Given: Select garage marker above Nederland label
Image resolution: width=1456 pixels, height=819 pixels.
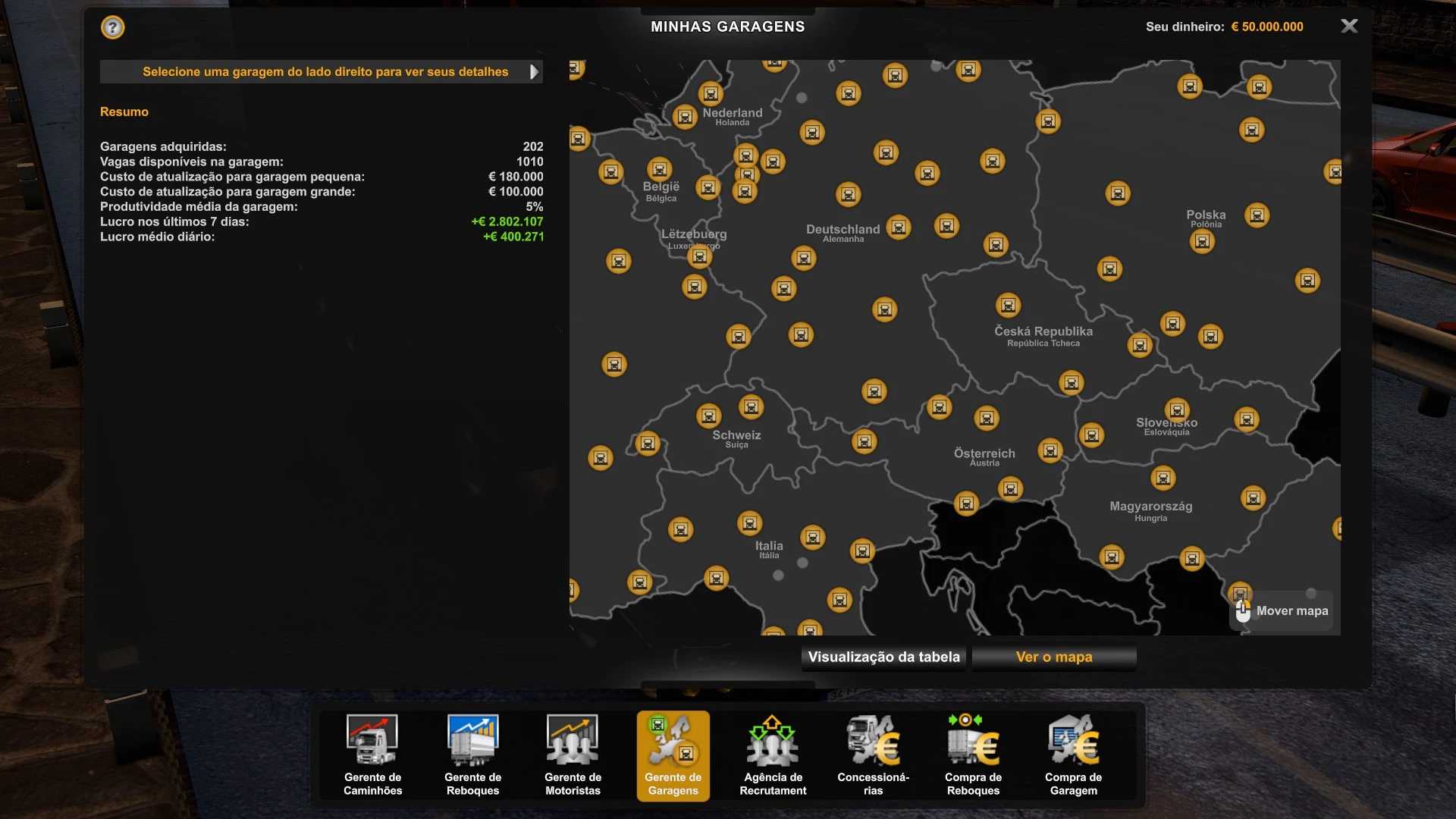Looking at the screenshot, I should pos(711,94).
